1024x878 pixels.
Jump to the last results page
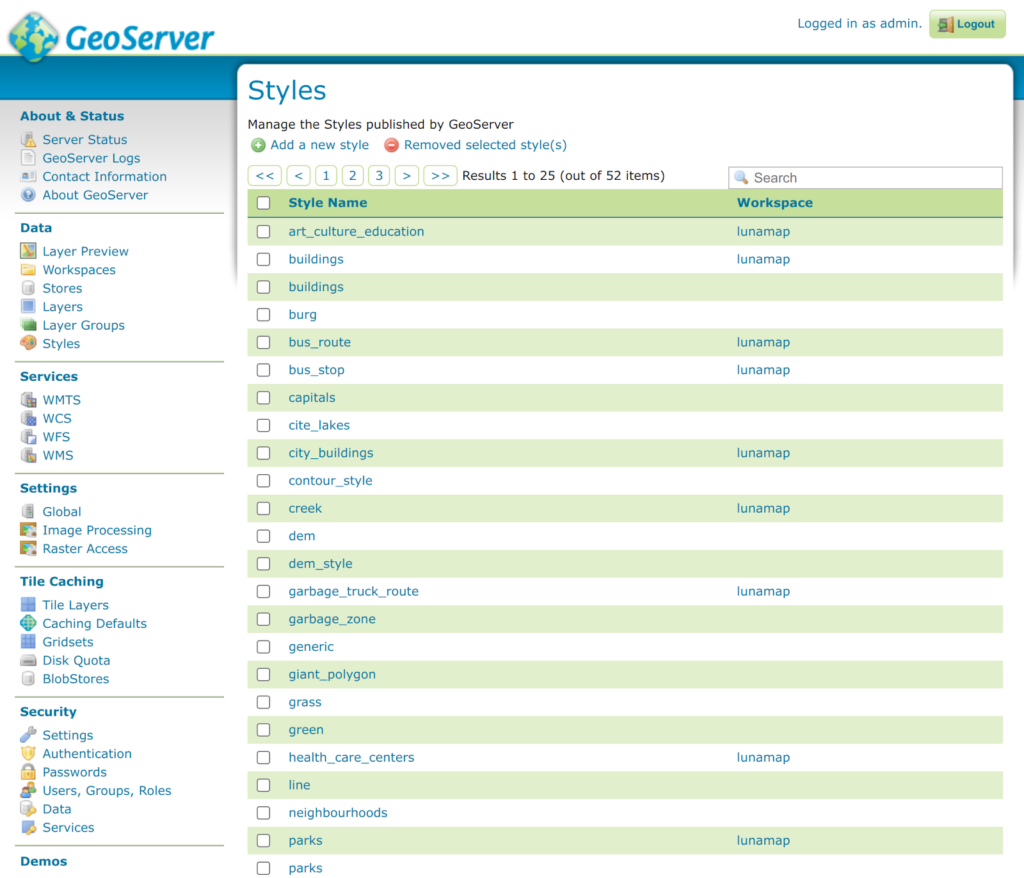(x=440, y=176)
